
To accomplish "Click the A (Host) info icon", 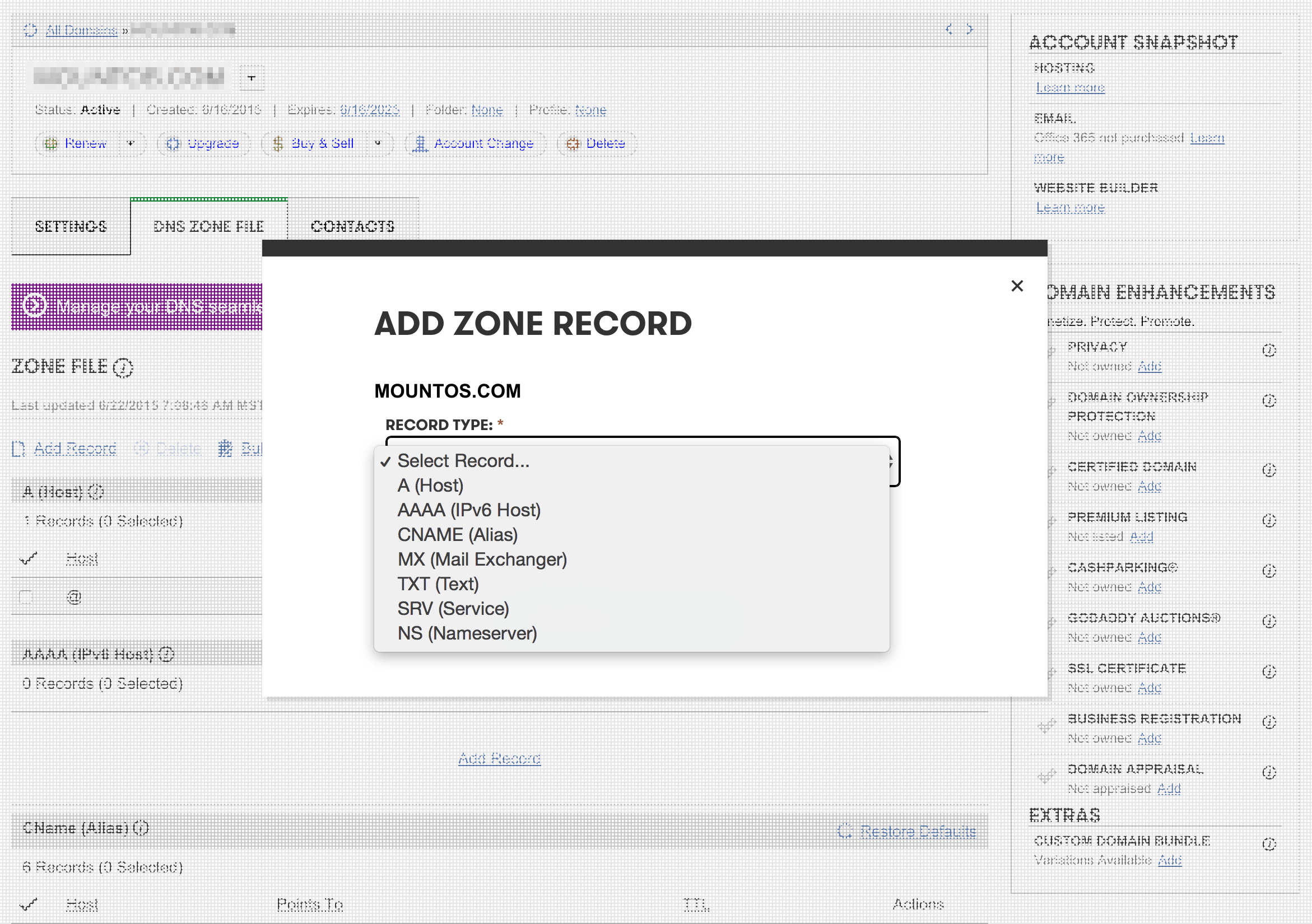I will 96,491.
